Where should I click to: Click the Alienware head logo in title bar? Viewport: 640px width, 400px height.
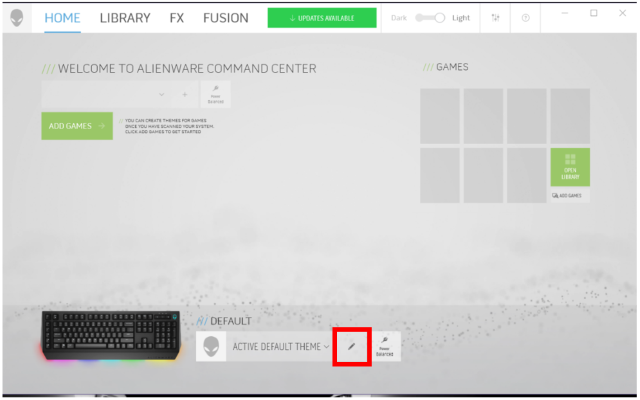[x=17, y=18]
